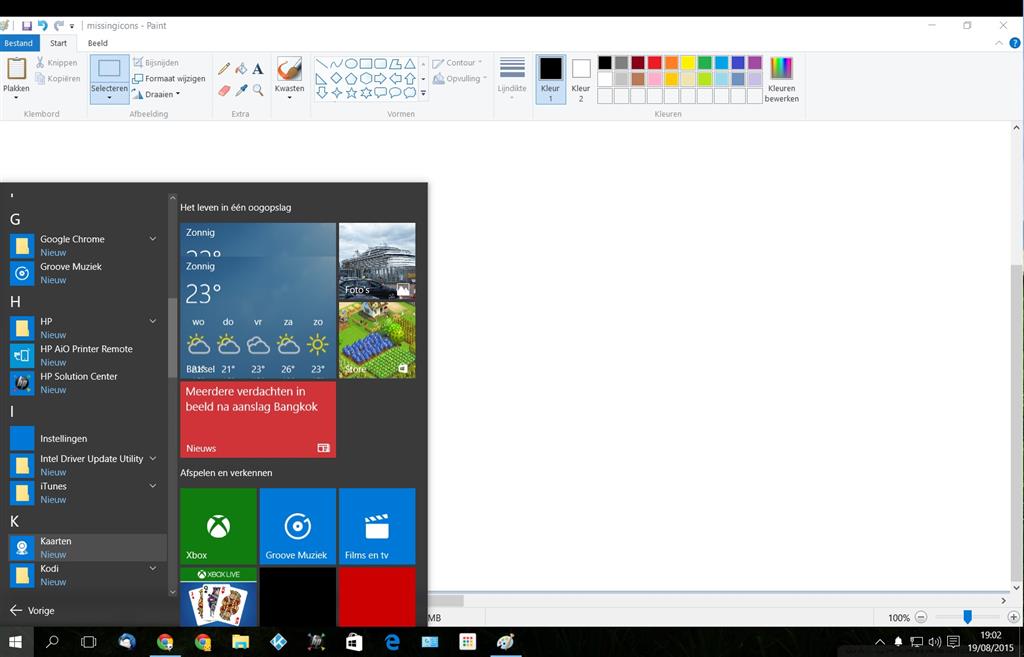Open Microsoft Edge from the taskbar
This screenshot has width=1024, height=657.
click(x=392, y=642)
